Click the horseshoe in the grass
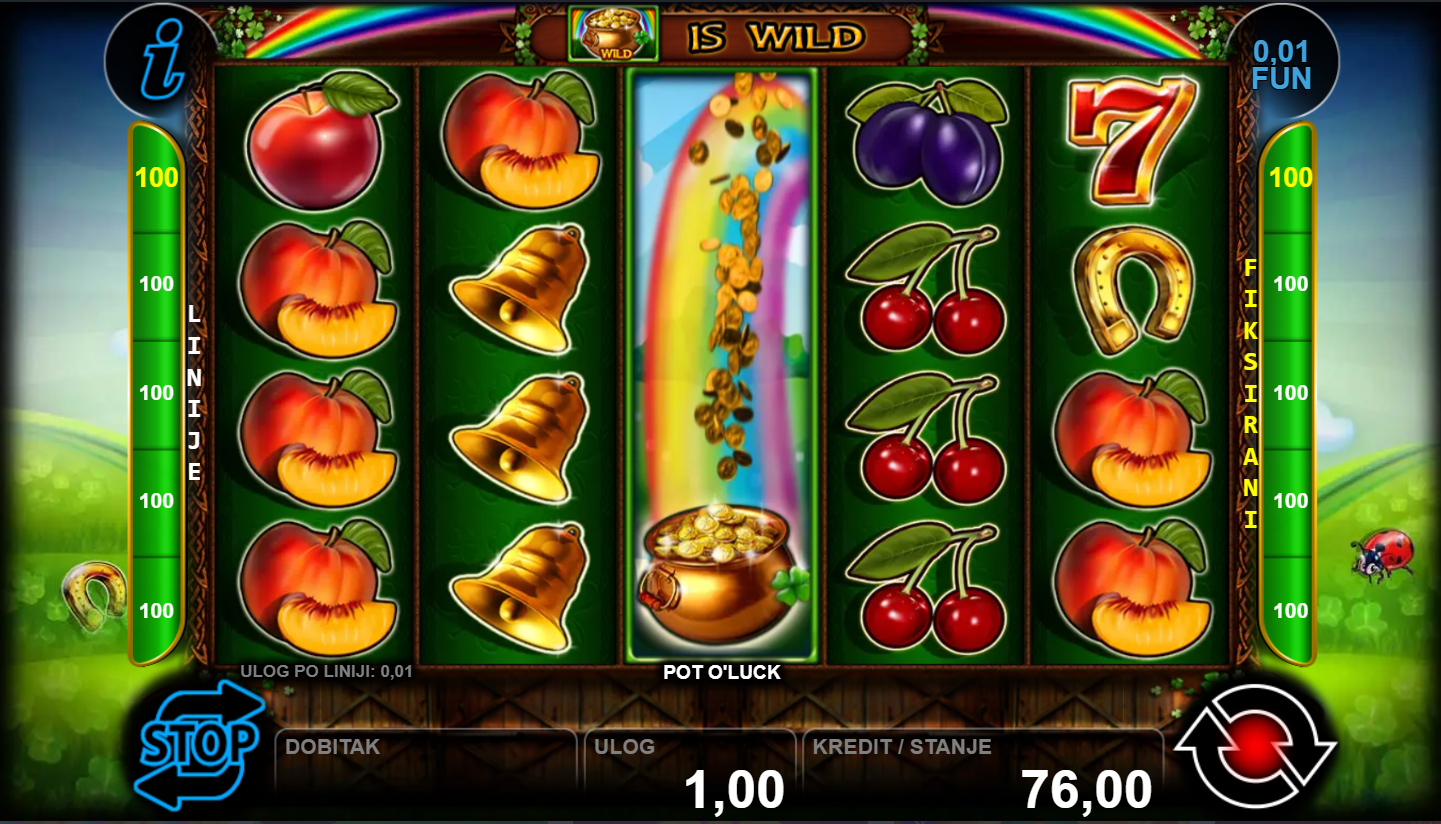This screenshot has width=1441, height=824. point(95,596)
